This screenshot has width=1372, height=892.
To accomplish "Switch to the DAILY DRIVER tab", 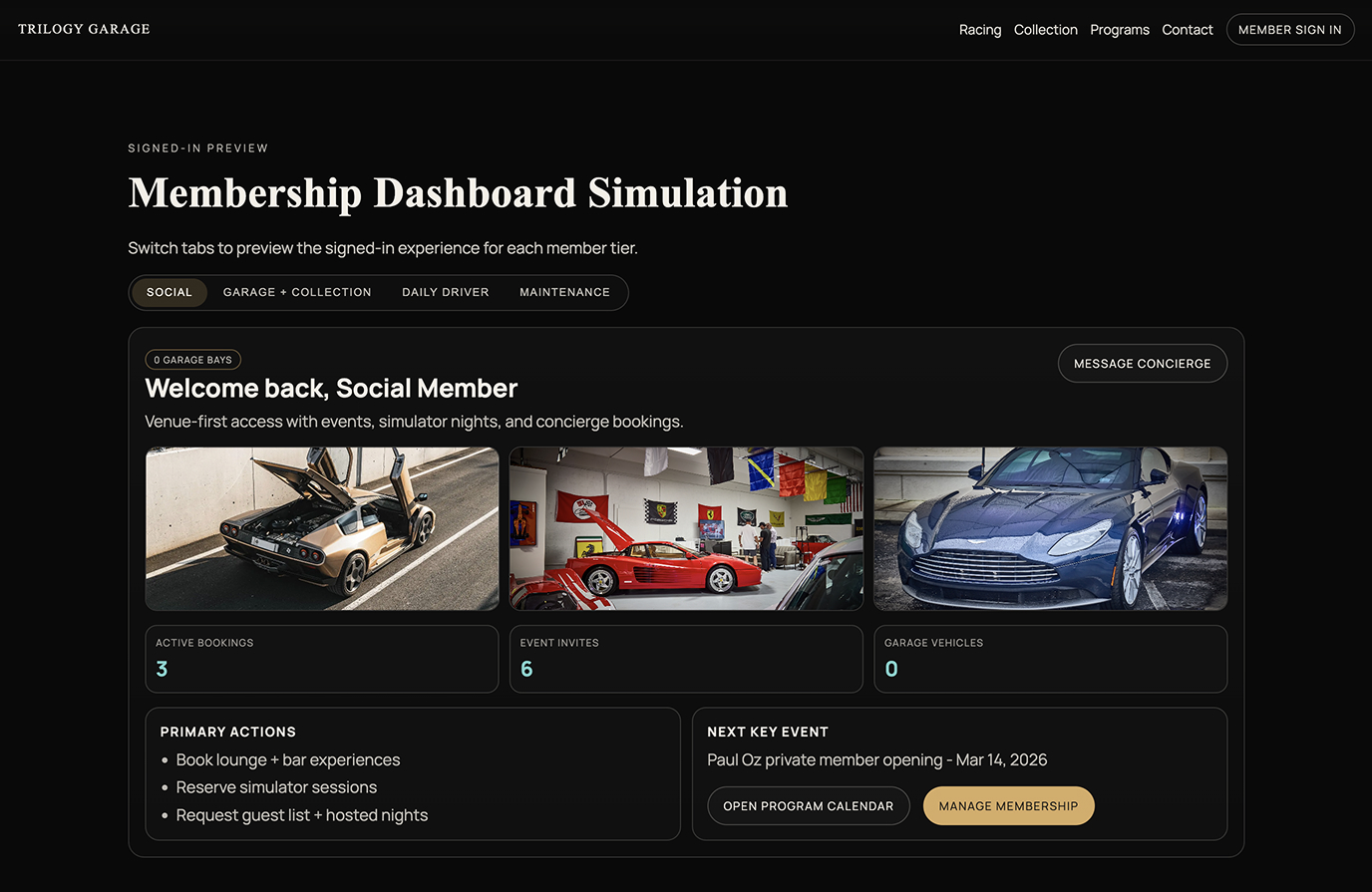I will tap(445, 292).
